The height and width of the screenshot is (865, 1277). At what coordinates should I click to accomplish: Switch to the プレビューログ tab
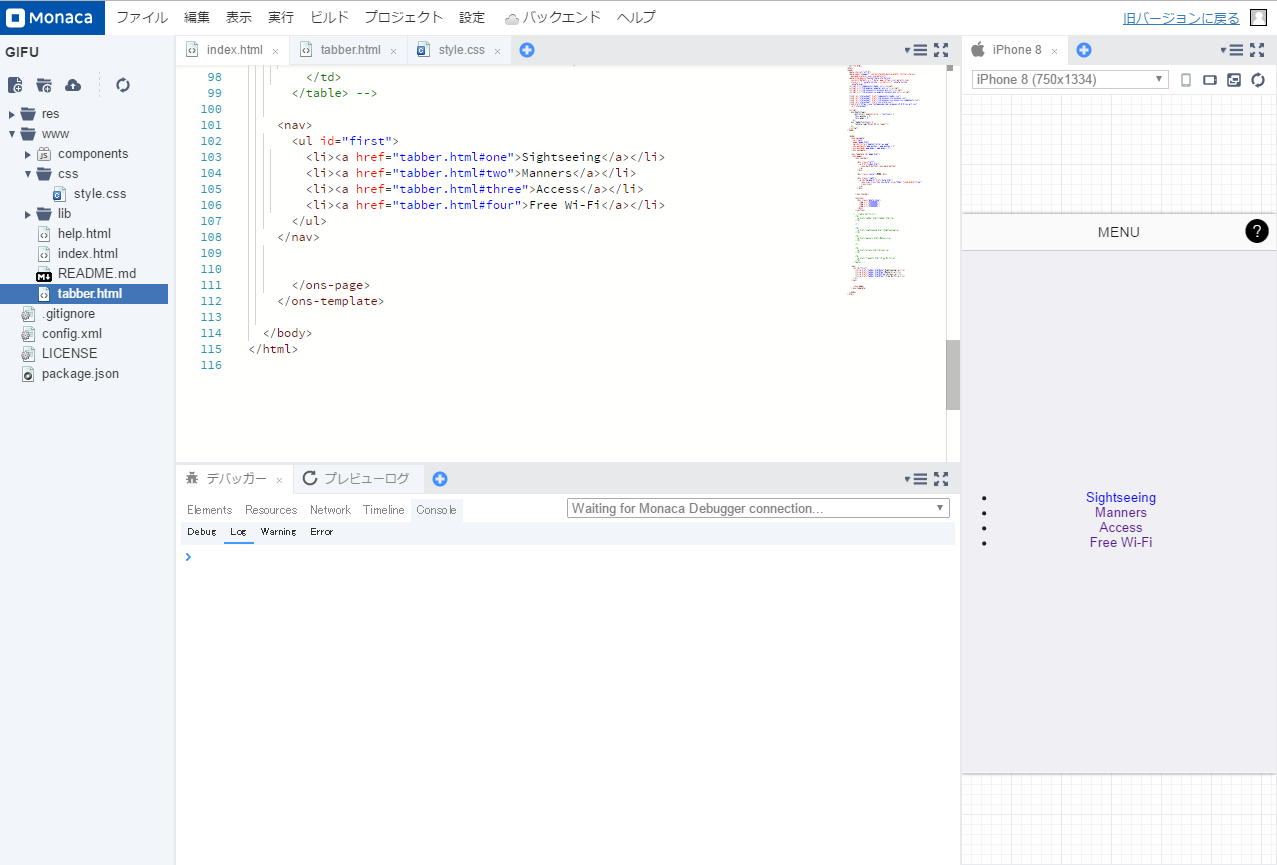357,479
